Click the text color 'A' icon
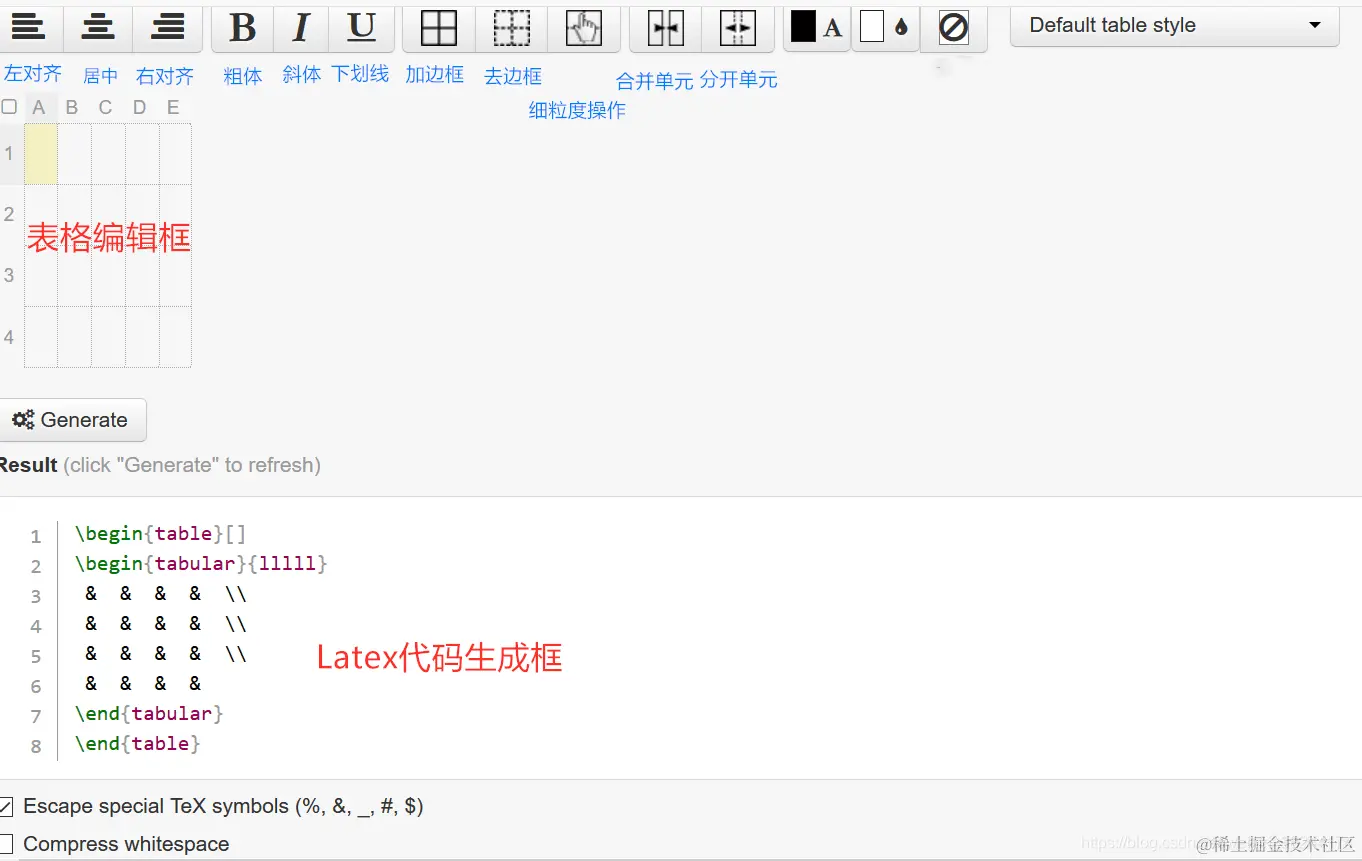Screen dimensions: 1362x861 tap(815, 28)
